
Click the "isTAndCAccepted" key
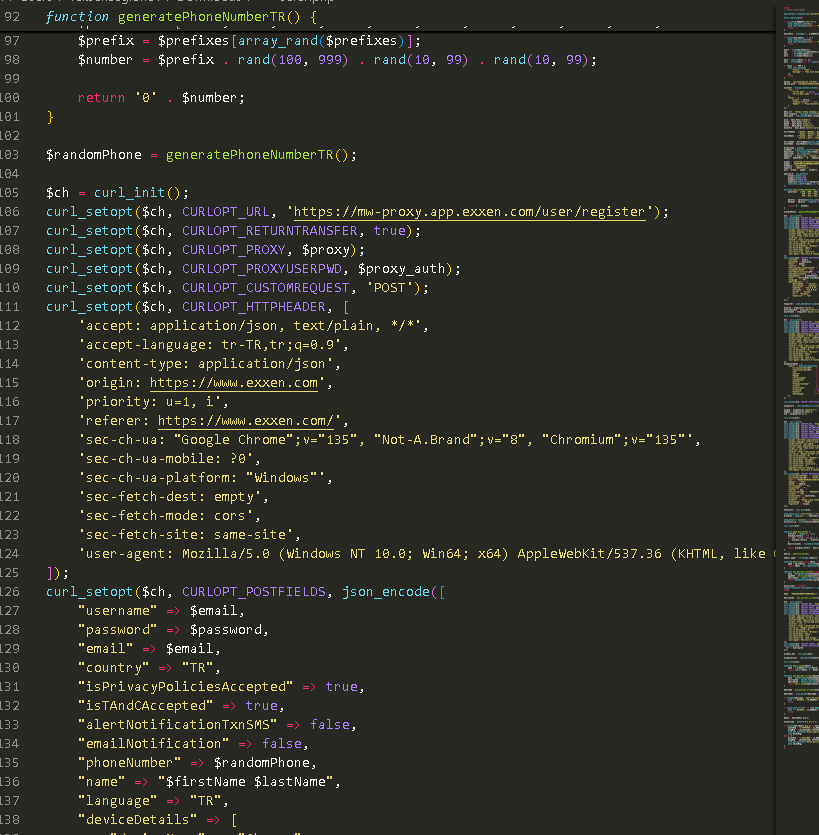[146, 706]
